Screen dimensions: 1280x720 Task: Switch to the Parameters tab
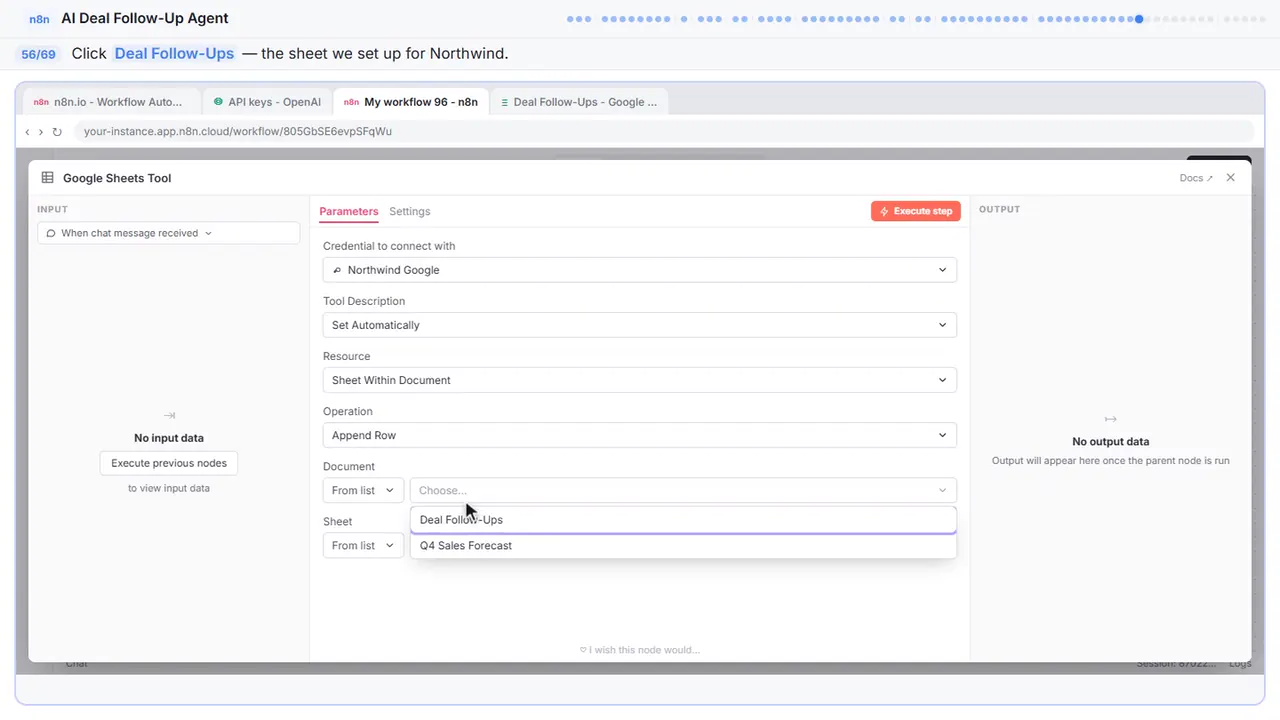tap(349, 212)
